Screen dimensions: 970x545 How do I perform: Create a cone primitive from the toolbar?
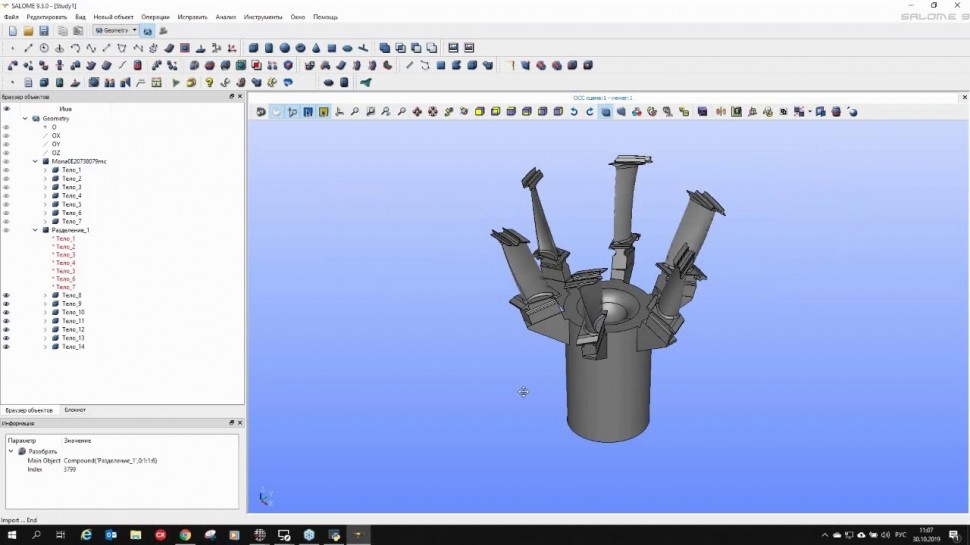pos(316,48)
